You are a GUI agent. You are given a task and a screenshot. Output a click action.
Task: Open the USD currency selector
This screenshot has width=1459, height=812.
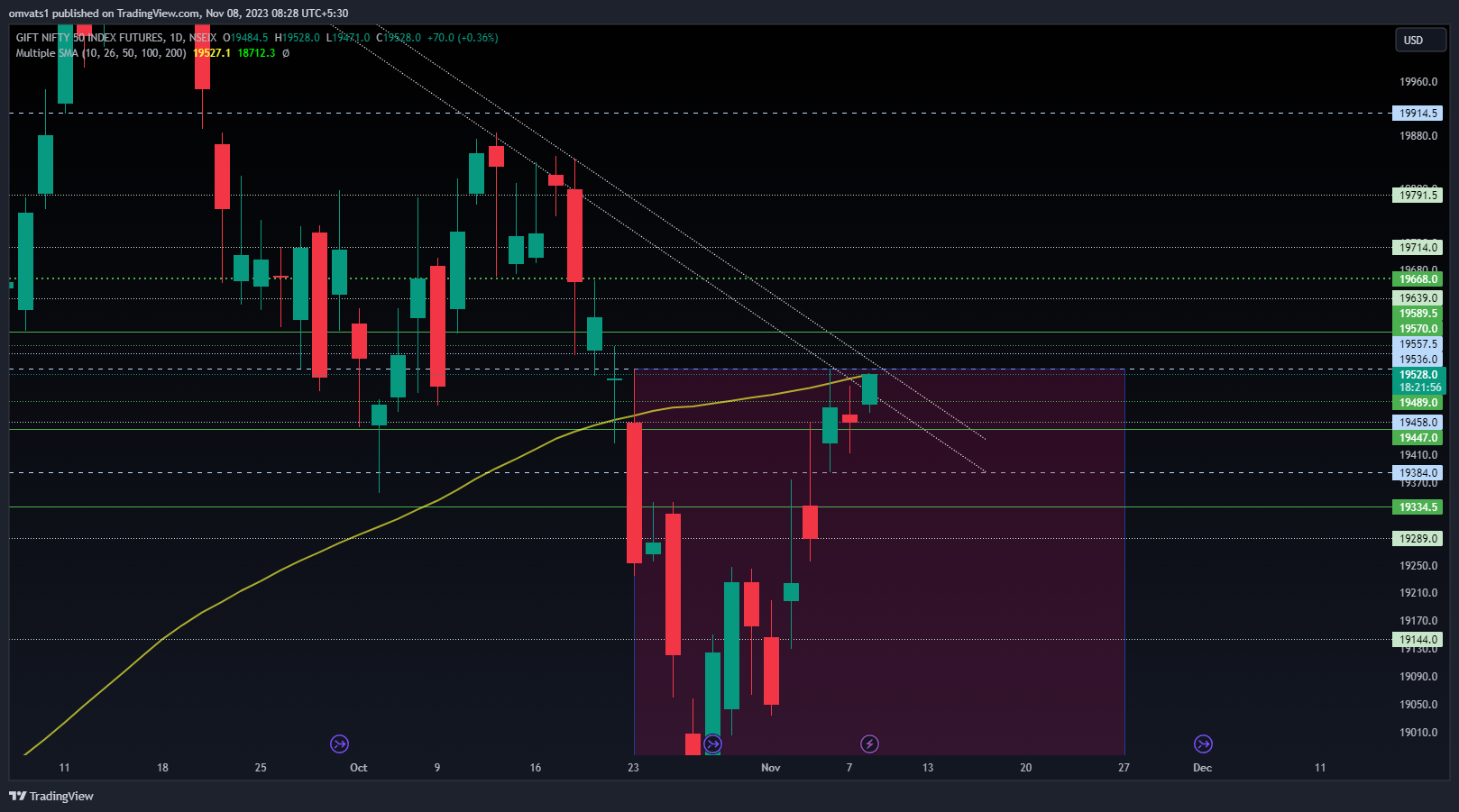1420,40
